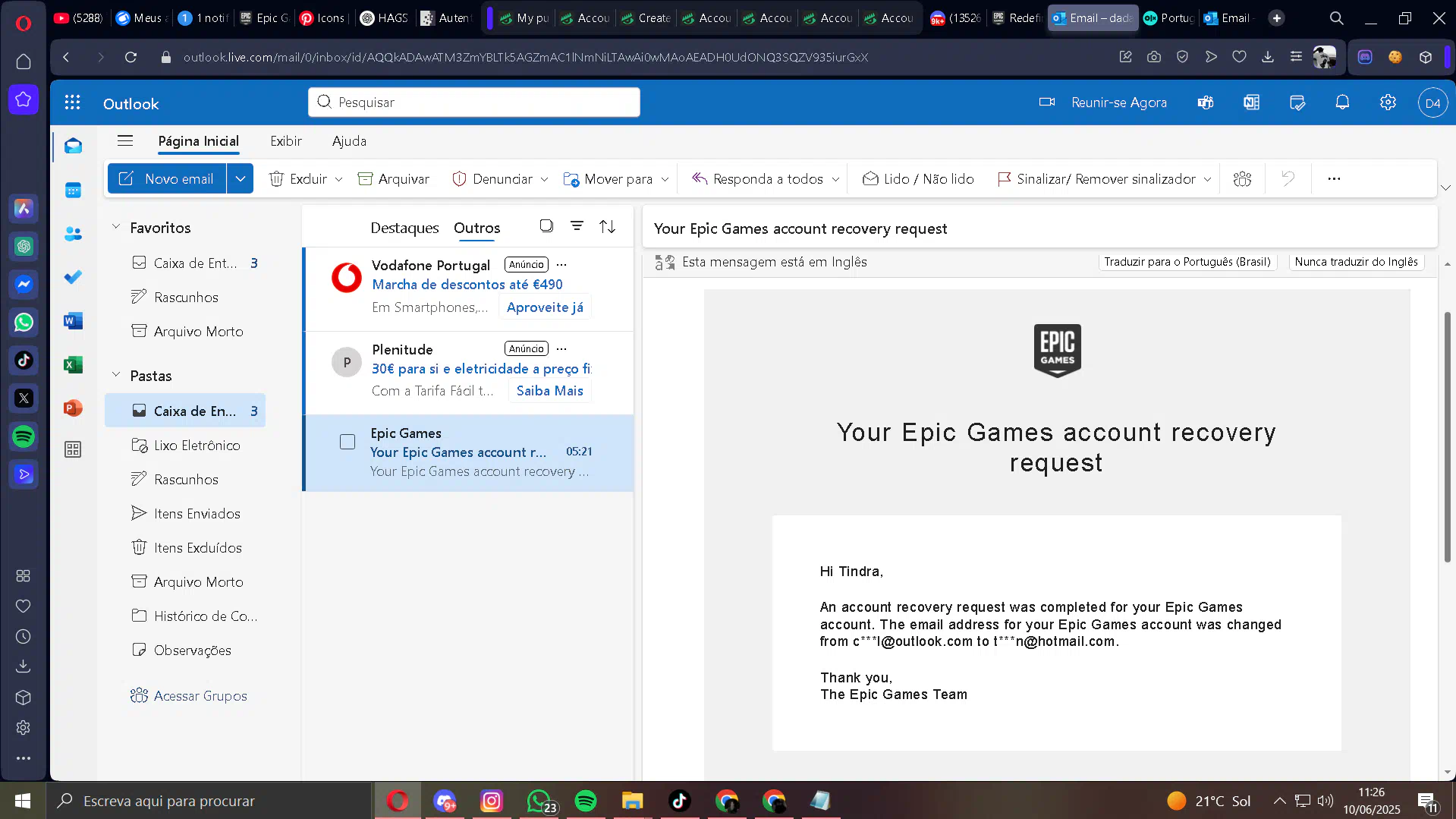Open Messenger in Opera sidebar
Image resolution: width=1456 pixels, height=819 pixels.
coord(24,285)
